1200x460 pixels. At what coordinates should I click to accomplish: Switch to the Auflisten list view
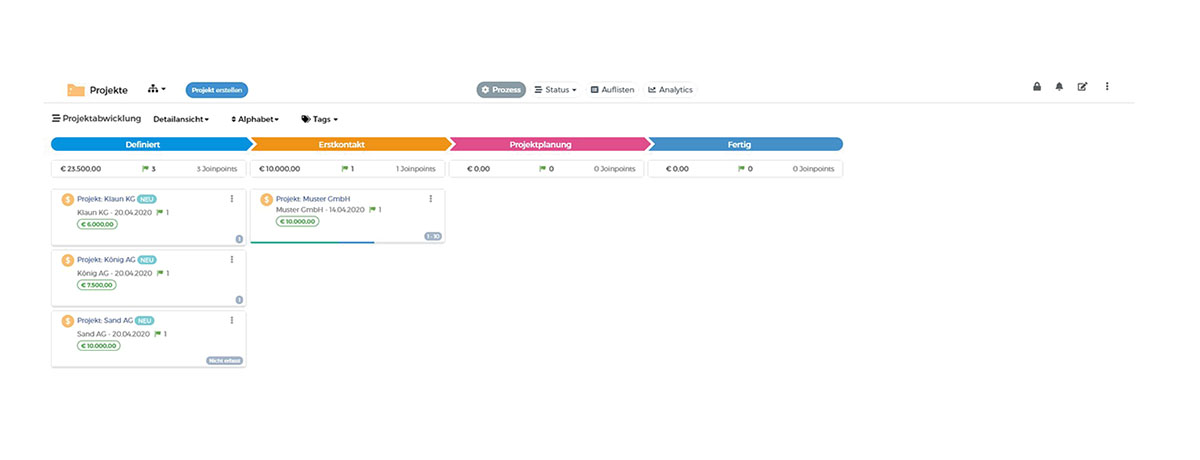pyautogui.click(x=612, y=90)
